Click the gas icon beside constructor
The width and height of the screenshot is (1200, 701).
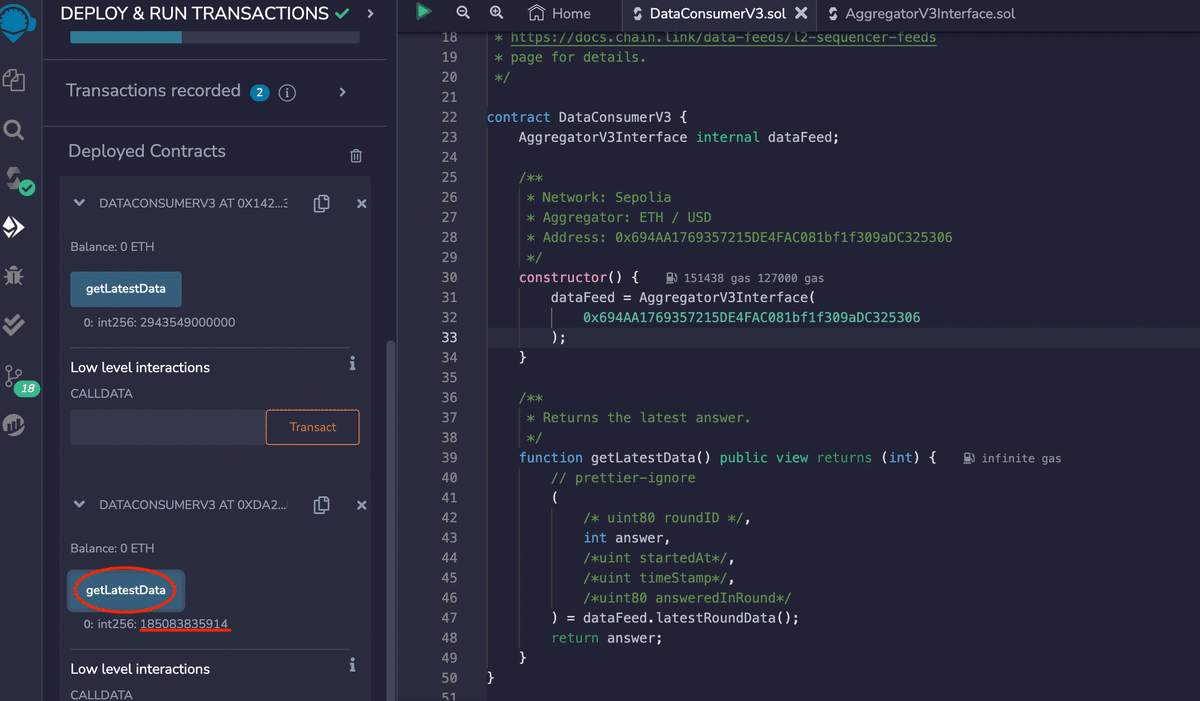(672, 278)
